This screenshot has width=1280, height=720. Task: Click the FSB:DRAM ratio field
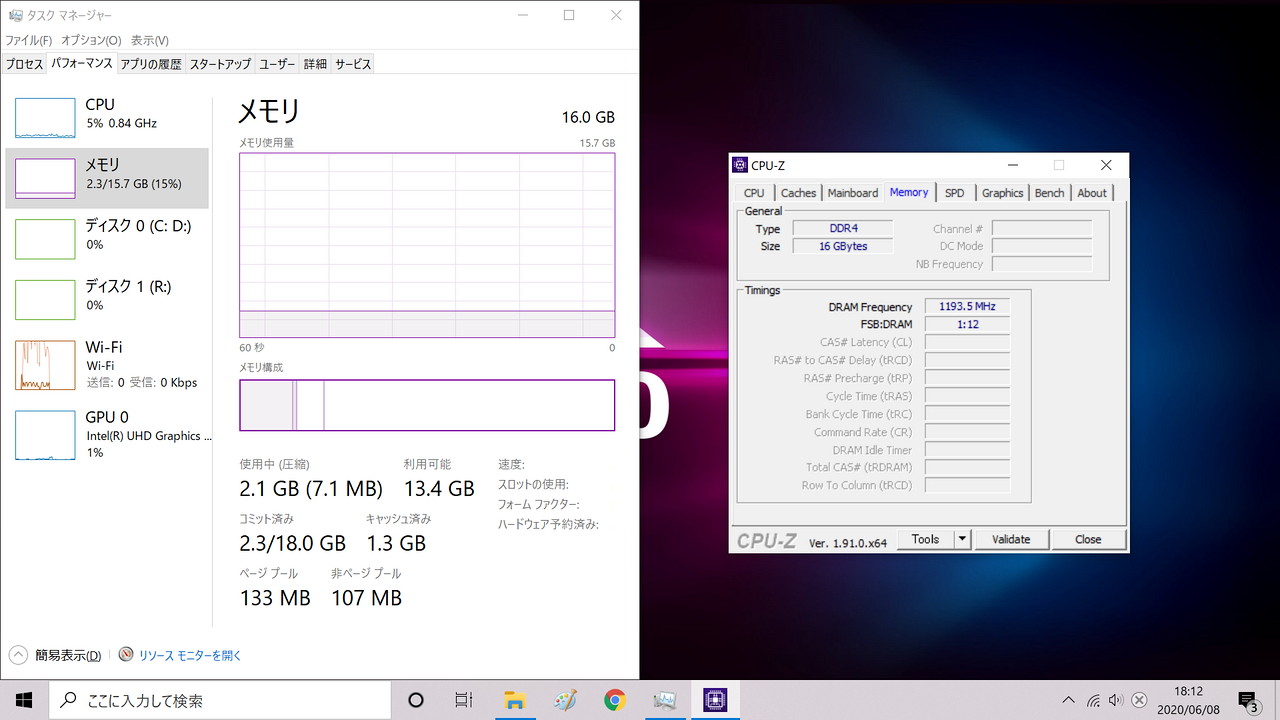click(x=967, y=325)
